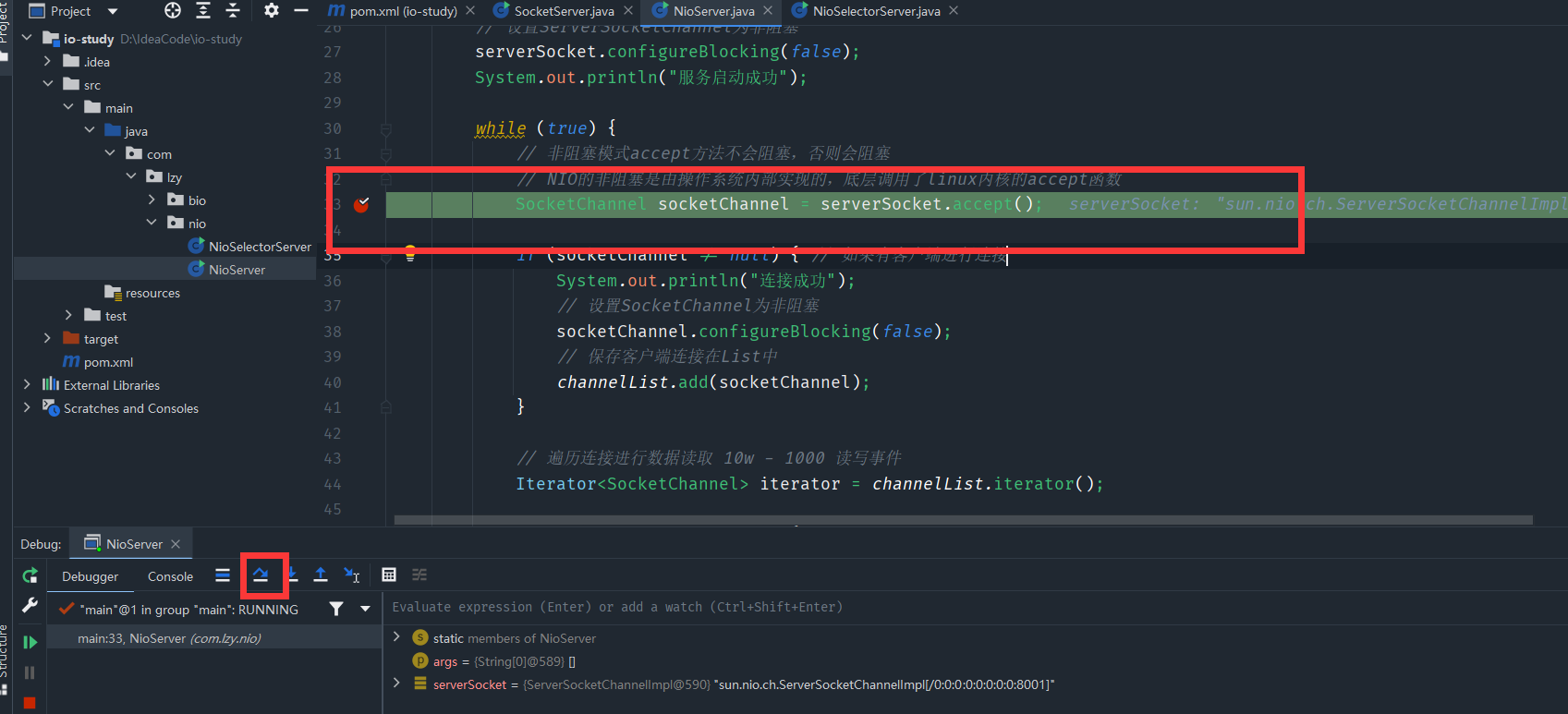Select the NioServer.java editor tab
The height and width of the screenshot is (714, 1568).
tap(713, 11)
